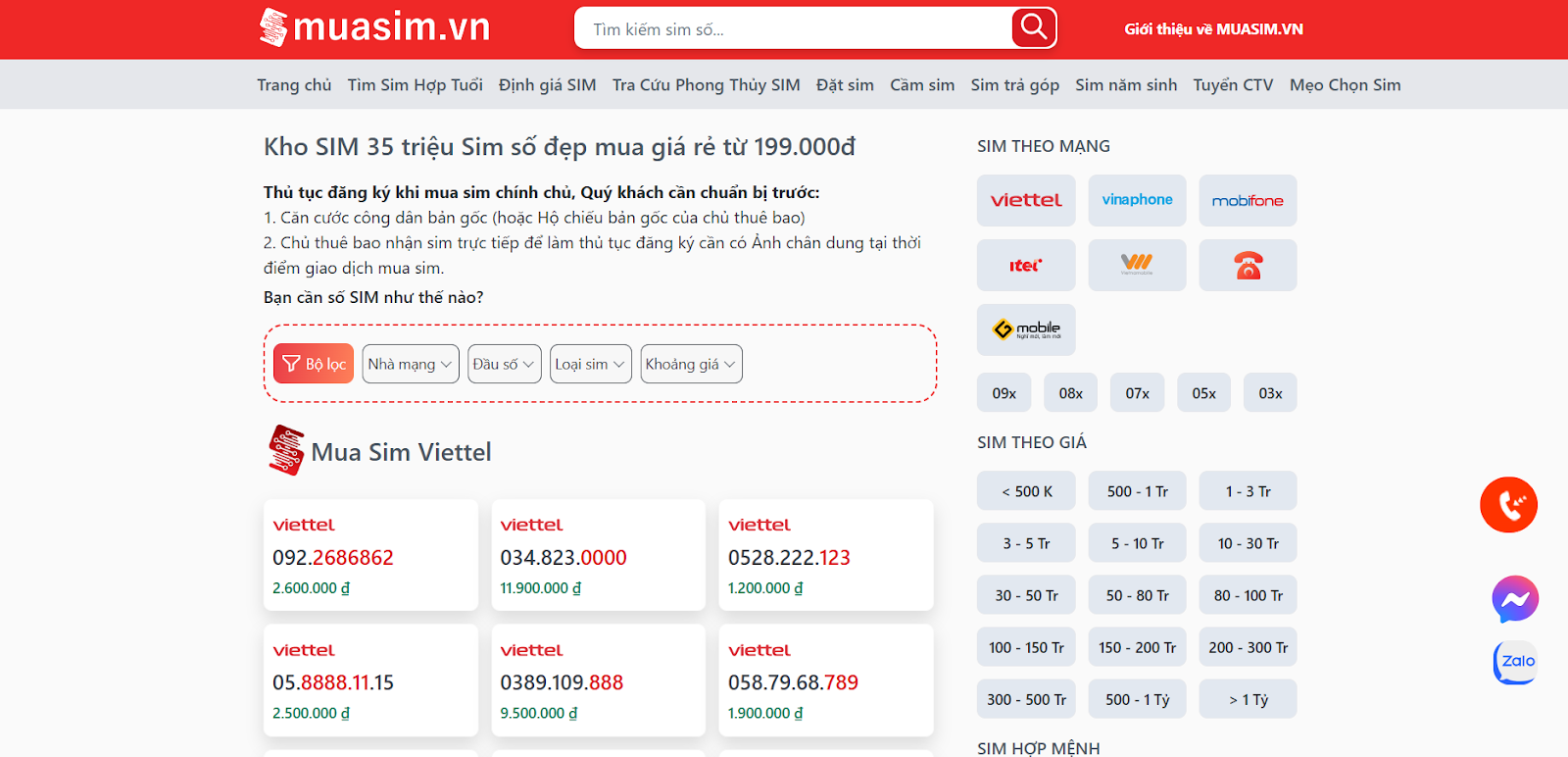The width and height of the screenshot is (1568, 757).
Task: Select the Gmobile network logo tile
Action: [1026, 329]
